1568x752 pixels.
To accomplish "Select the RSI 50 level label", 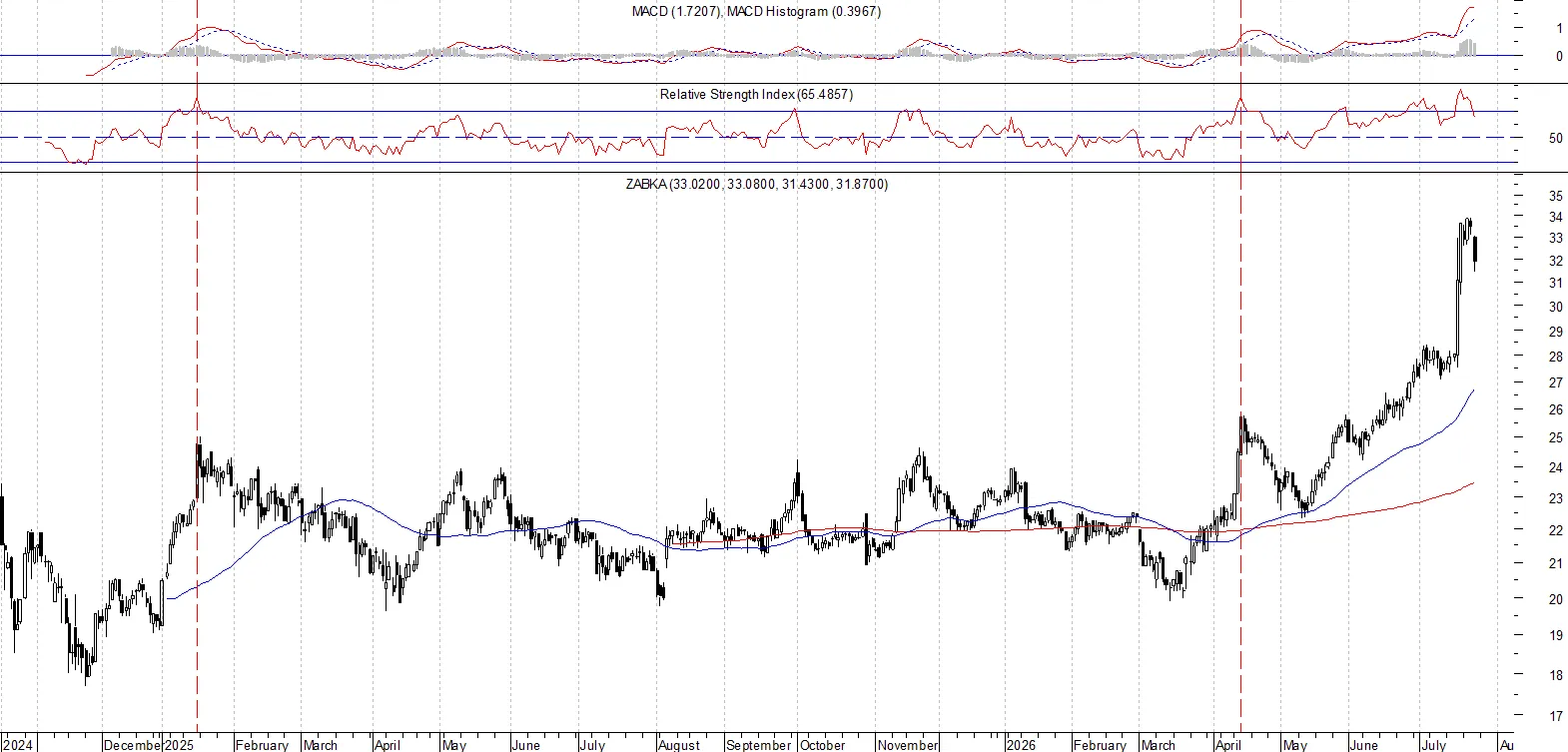I will point(1556,139).
